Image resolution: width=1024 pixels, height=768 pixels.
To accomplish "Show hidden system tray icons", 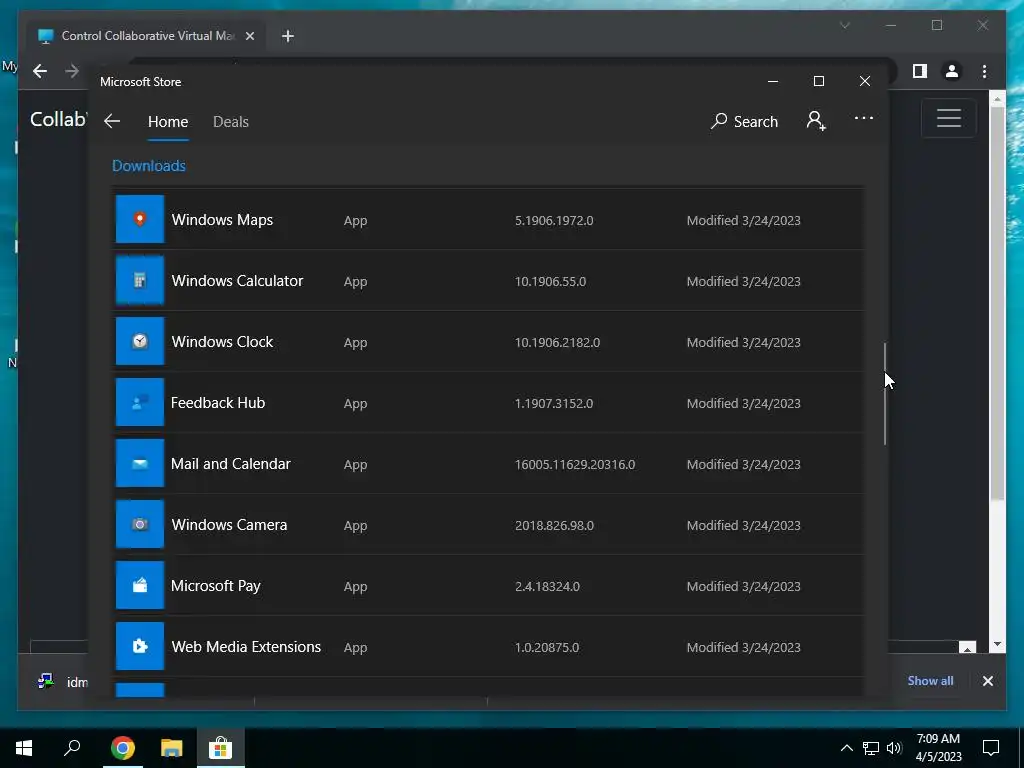I will click(846, 748).
